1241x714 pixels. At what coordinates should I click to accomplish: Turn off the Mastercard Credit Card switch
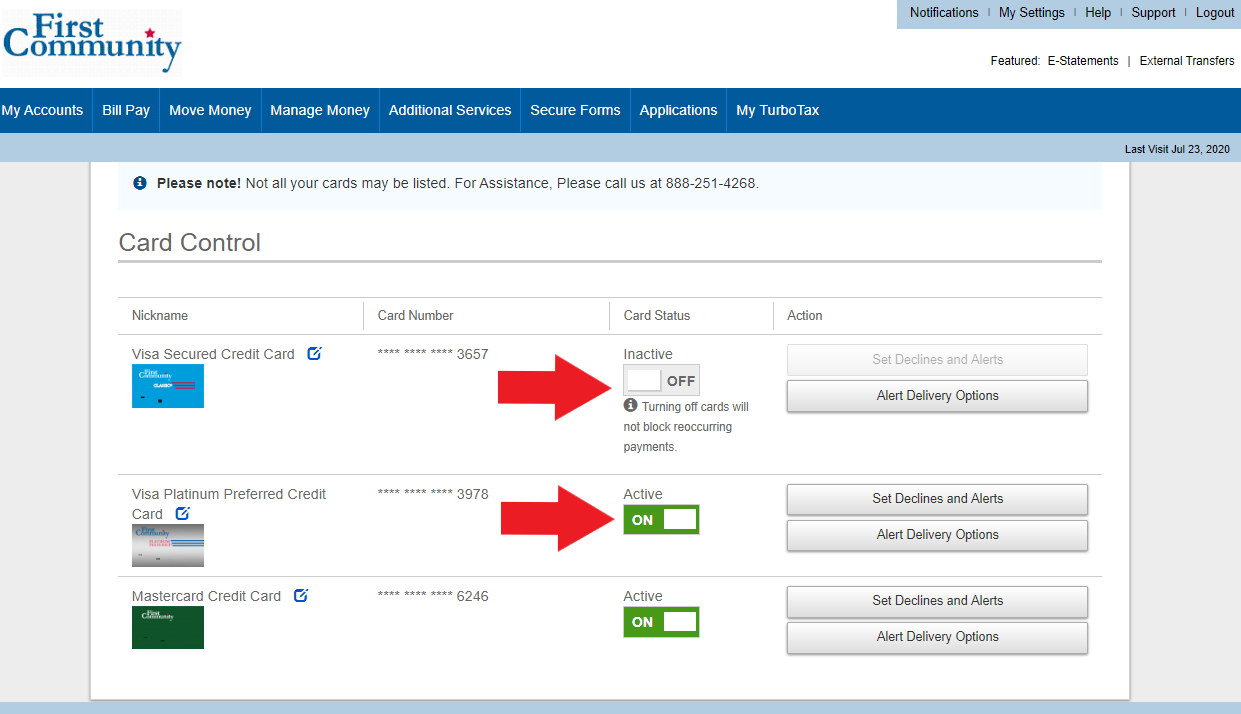pyautogui.click(x=661, y=622)
